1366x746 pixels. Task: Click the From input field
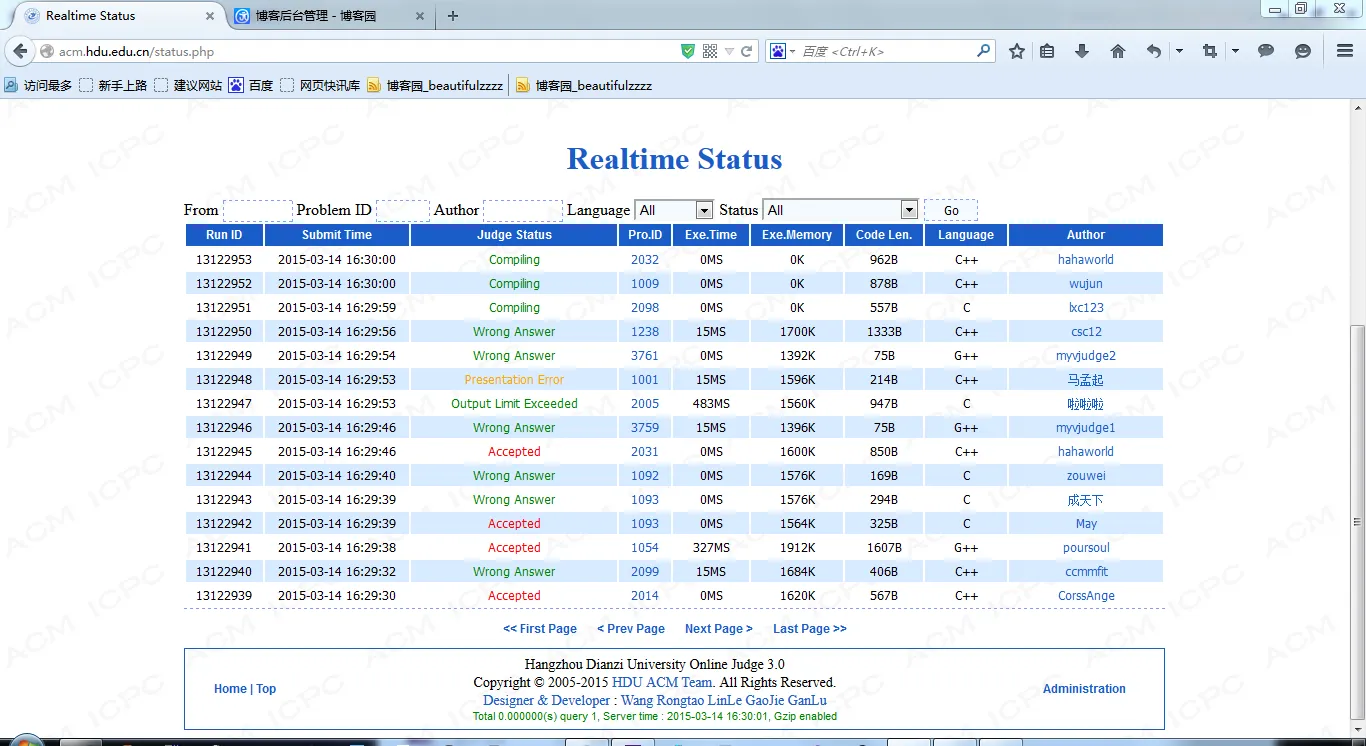point(258,210)
